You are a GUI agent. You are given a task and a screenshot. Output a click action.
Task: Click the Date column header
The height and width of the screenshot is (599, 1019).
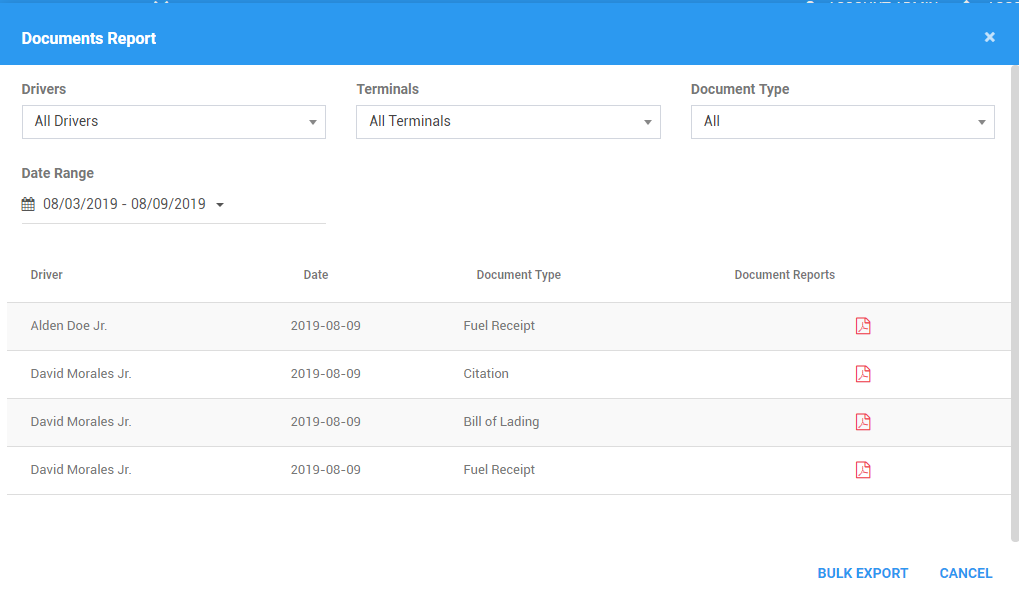click(316, 275)
